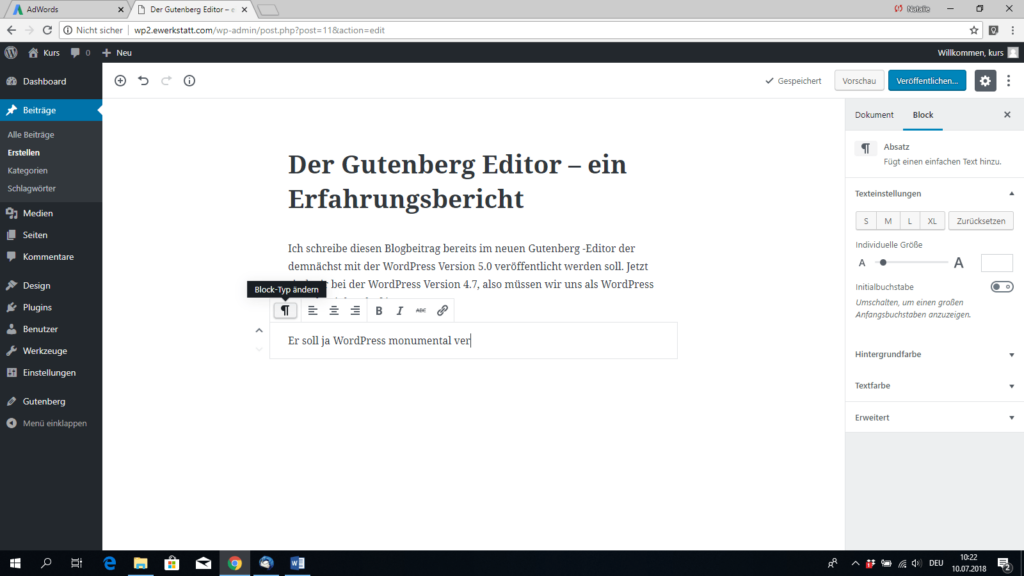Click Neu in the admin bar
The width and height of the screenshot is (1024, 576).
(117, 53)
